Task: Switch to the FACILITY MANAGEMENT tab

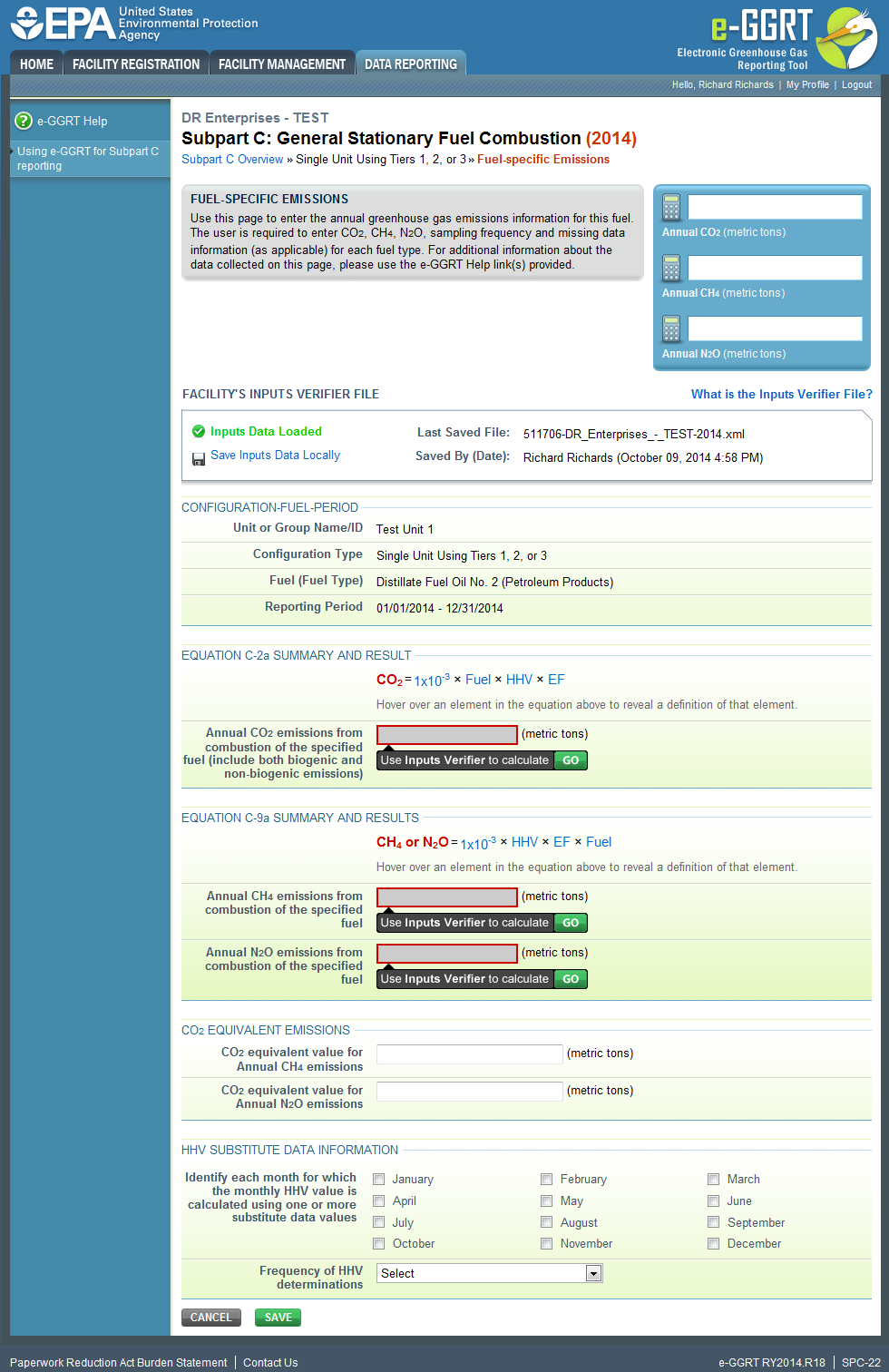Action: pos(282,64)
